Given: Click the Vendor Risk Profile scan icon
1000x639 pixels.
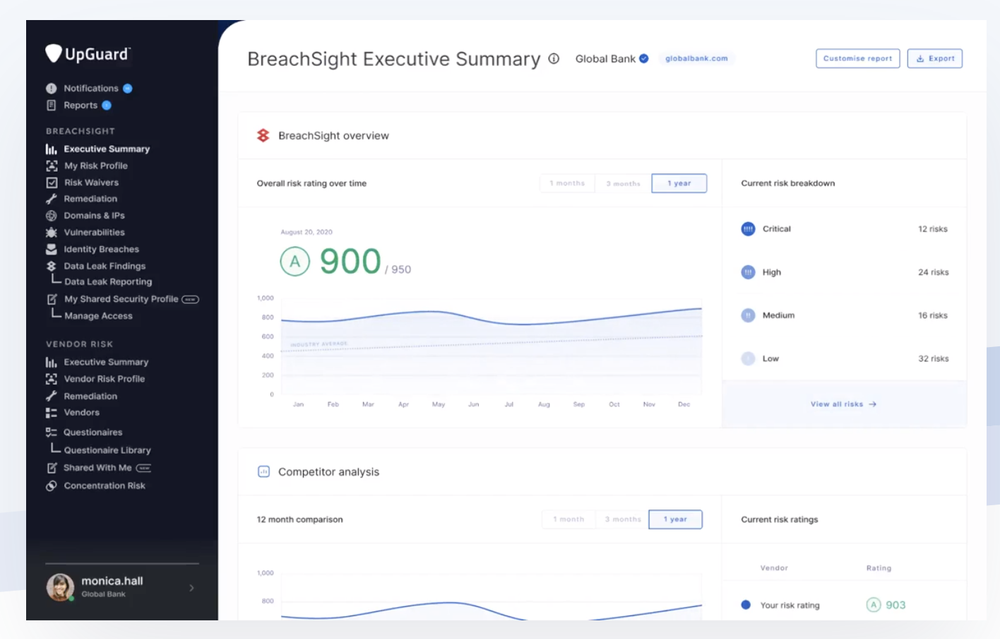Looking at the screenshot, I should click(x=51, y=379).
